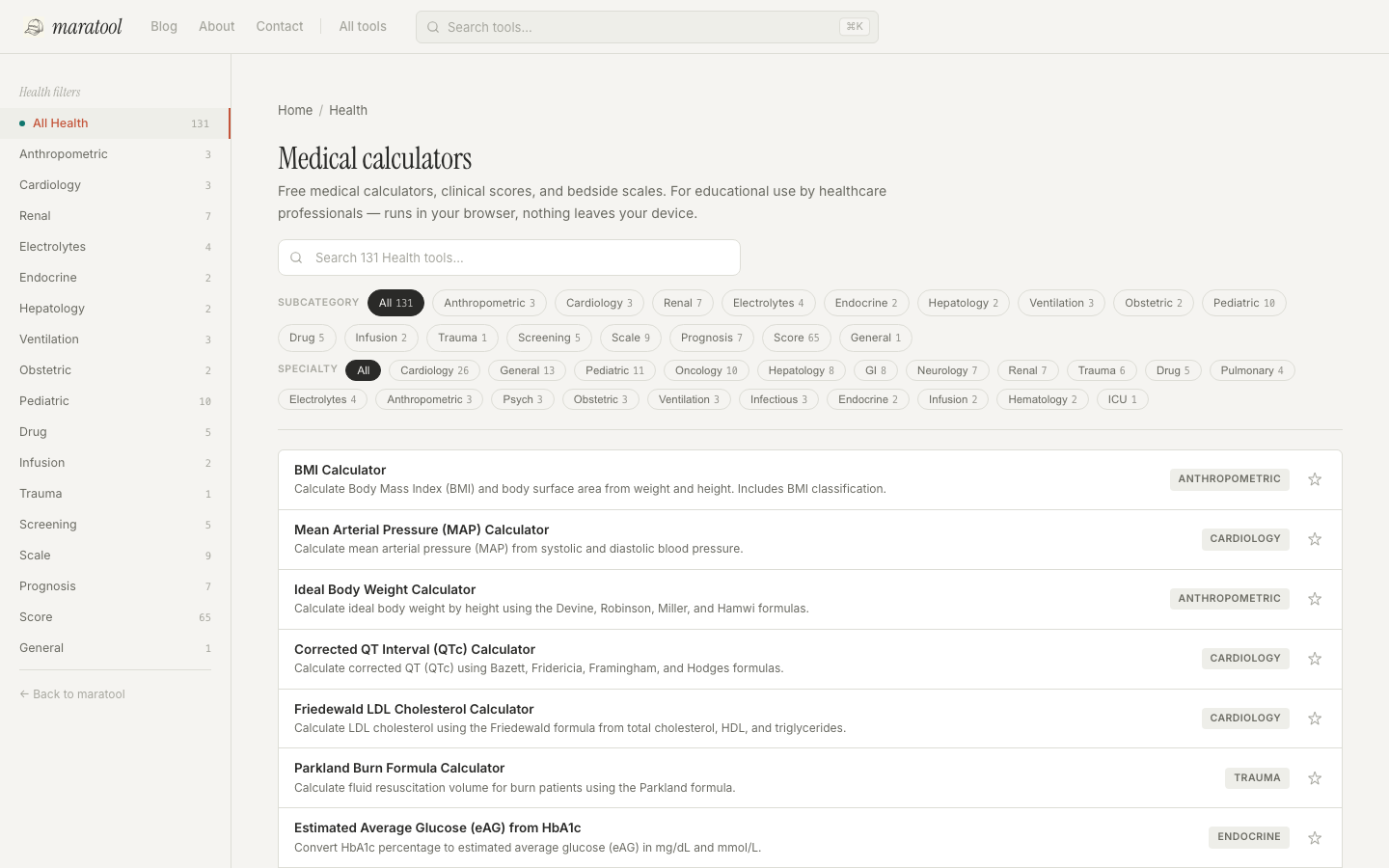Toggle the Pulmonary 4 specialty chip
Image resolution: width=1389 pixels, height=868 pixels.
pos(1252,370)
